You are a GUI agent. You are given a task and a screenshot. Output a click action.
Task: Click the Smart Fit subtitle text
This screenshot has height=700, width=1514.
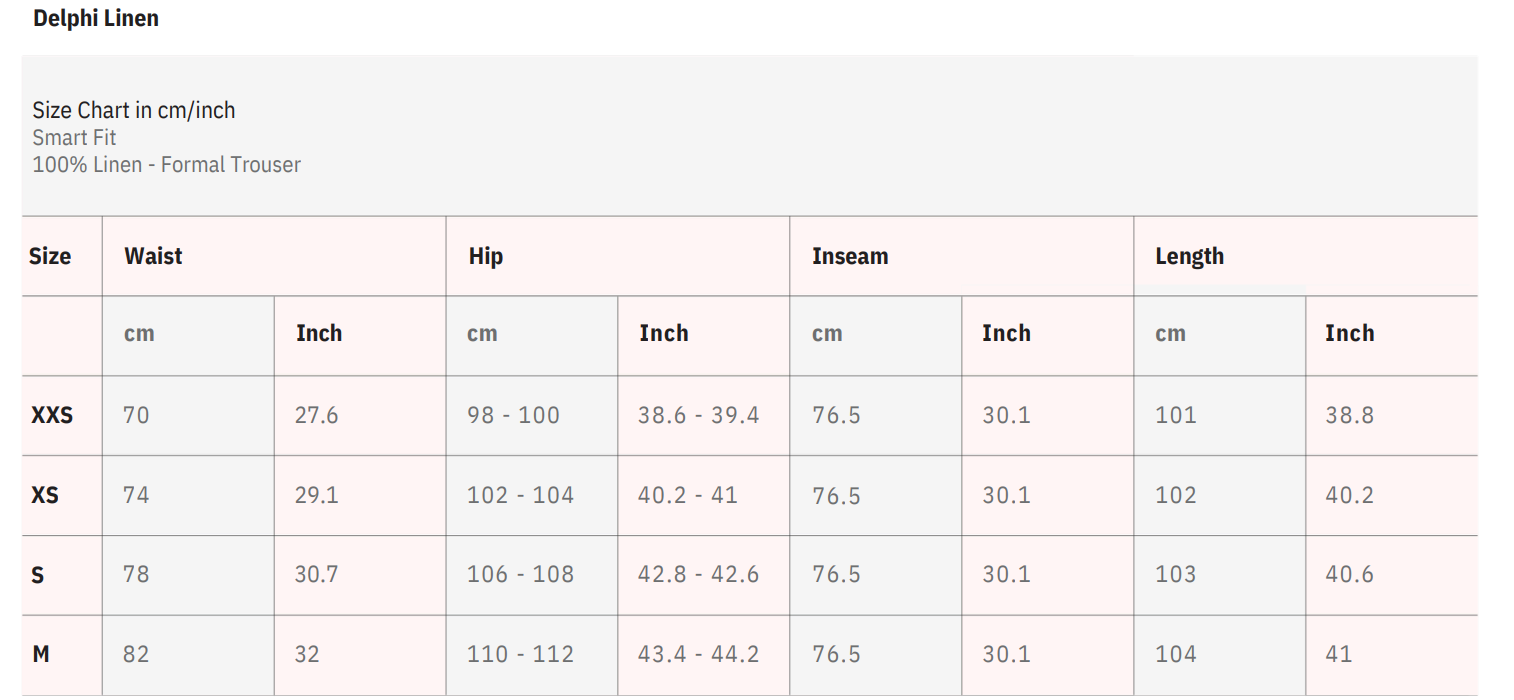pos(74,137)
